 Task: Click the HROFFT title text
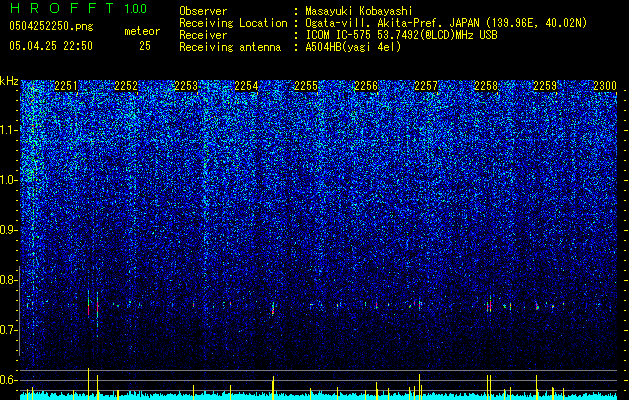tap(62, 8)
